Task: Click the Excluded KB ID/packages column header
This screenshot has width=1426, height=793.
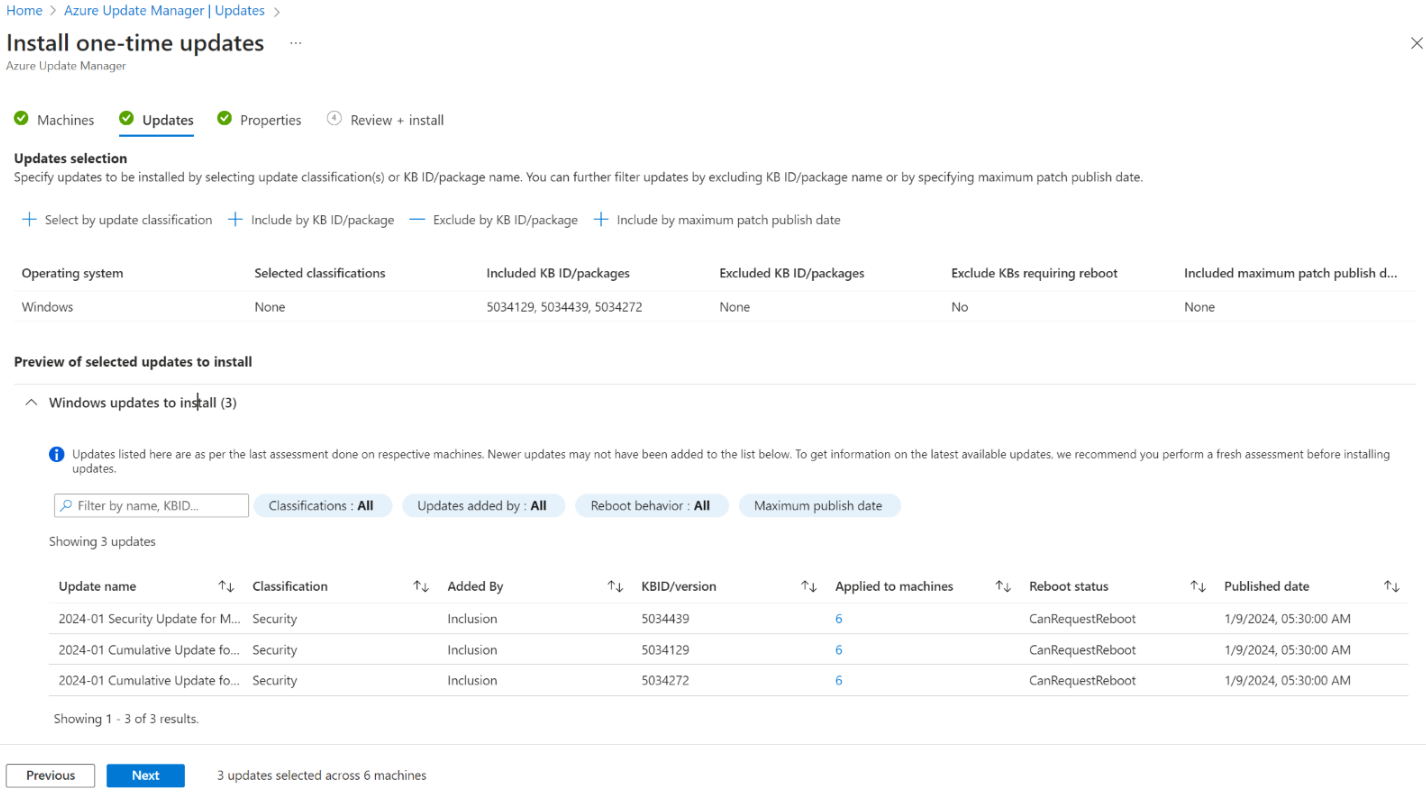Action: tap(791, 273)
